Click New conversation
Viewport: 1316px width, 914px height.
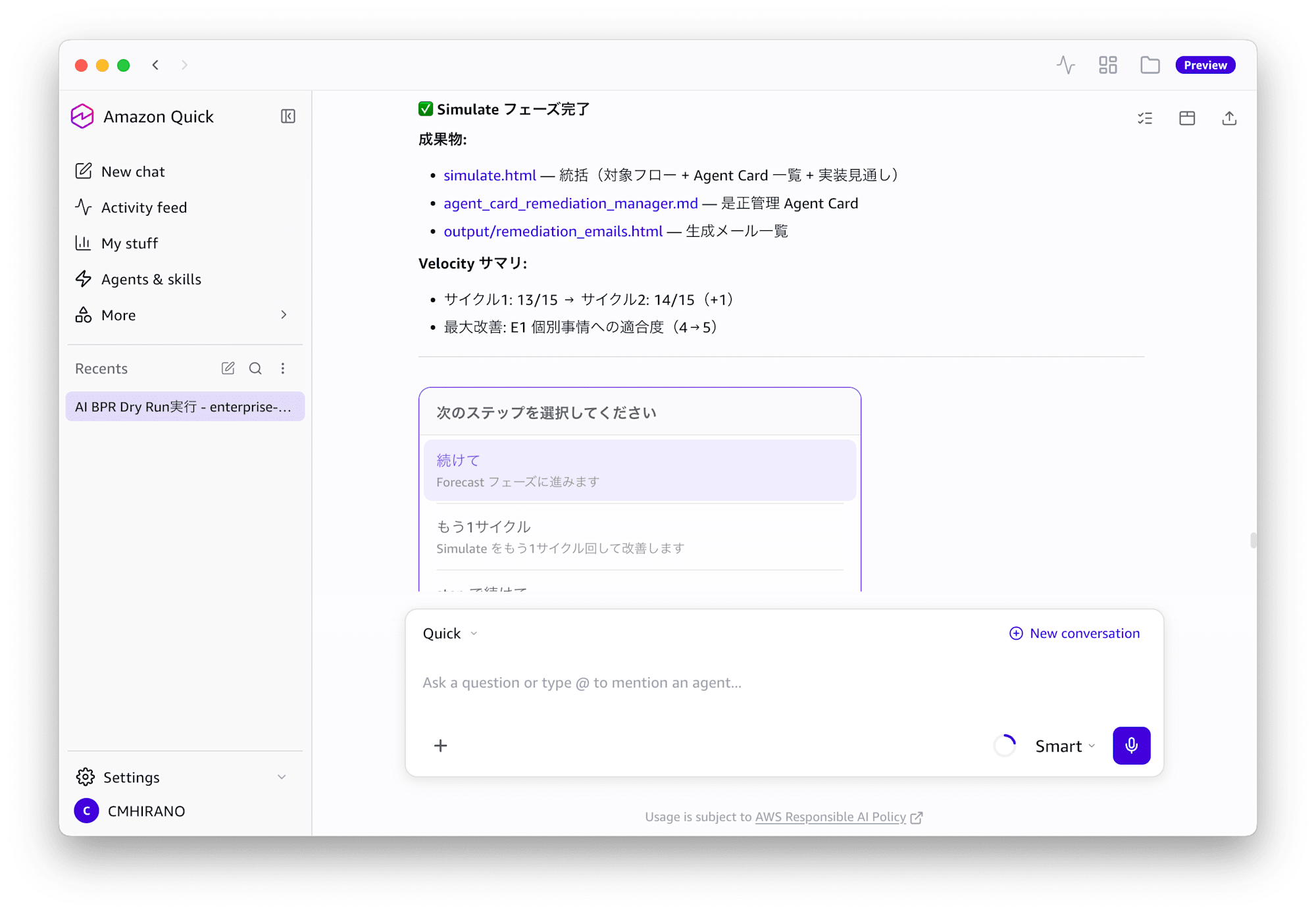(1075, 634)
